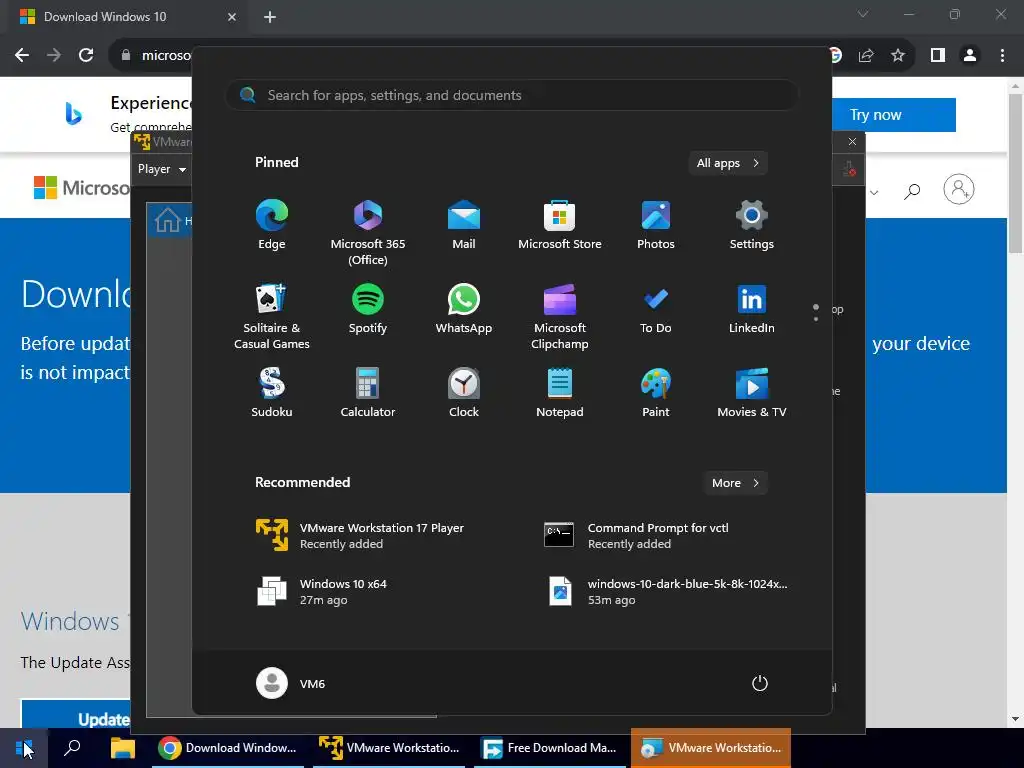Reload the Download Windows 10 page
This screenshot has width=1024, height=768.
tap(86, 56)
